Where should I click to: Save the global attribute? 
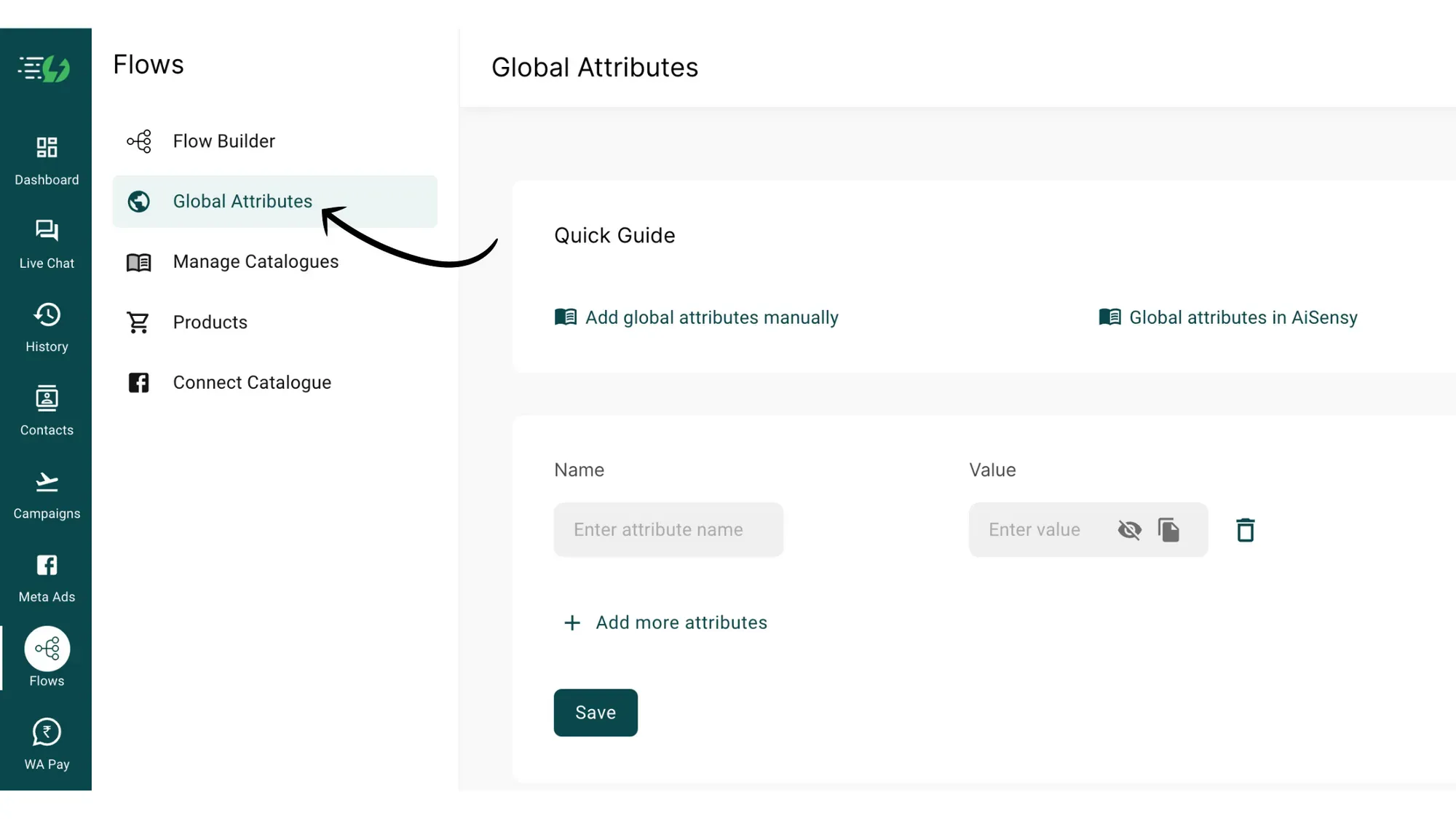[596, 713]
